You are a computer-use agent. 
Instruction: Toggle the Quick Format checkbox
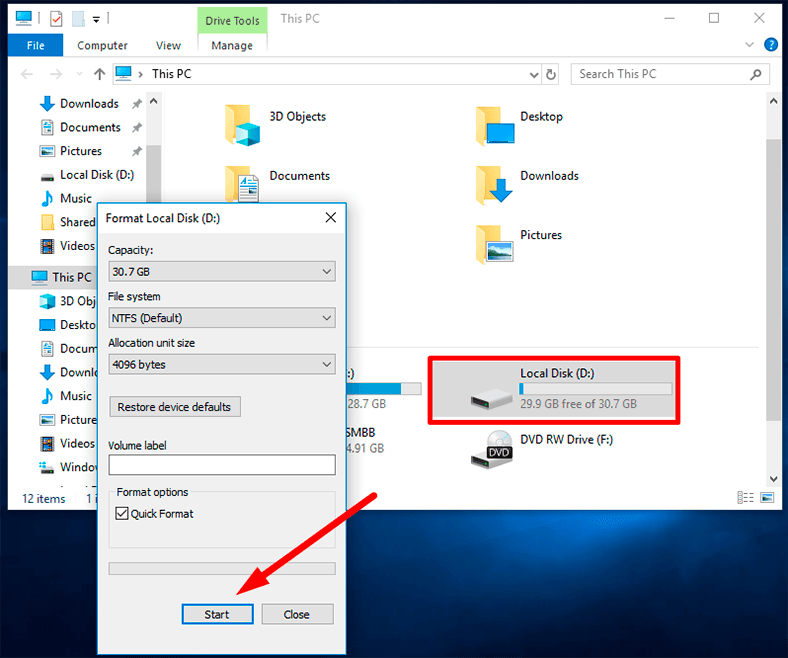click(122, 513)
